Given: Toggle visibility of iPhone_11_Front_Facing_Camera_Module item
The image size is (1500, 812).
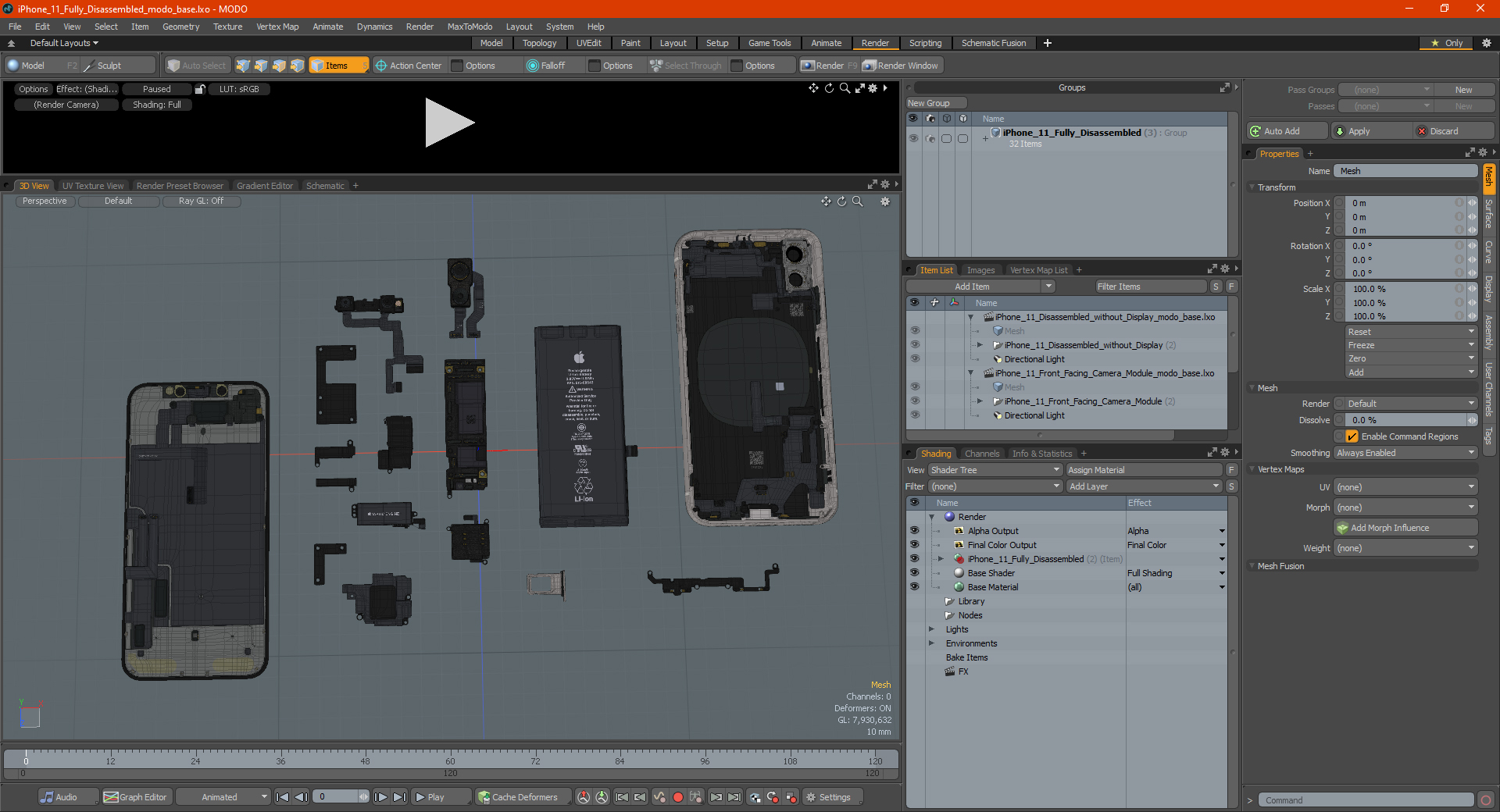Looking at the screenshot, I should tap(915, 401).
